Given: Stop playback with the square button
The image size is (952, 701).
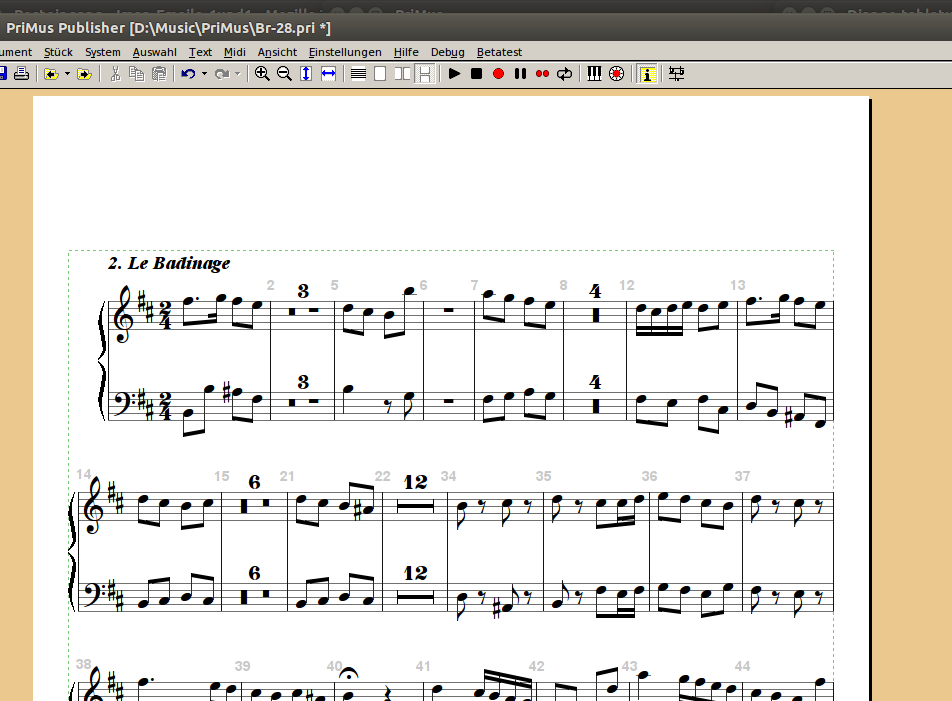Looking at the screenshot, I should [476, 74].
